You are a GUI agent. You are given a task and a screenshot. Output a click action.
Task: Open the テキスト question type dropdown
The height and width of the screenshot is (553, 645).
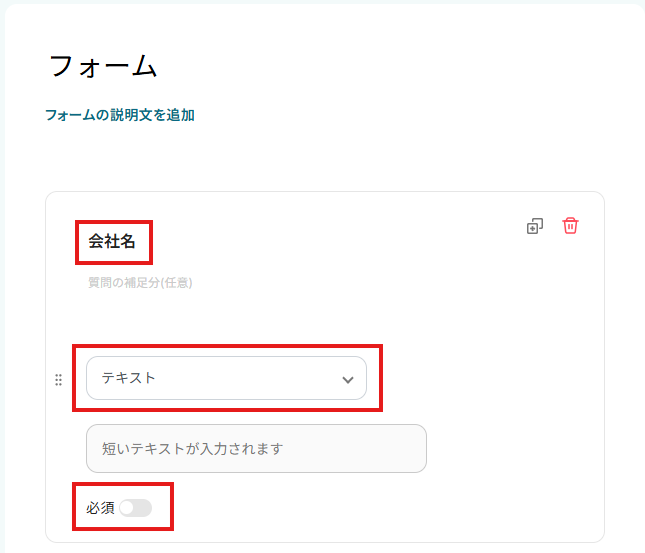pos(226,379)
